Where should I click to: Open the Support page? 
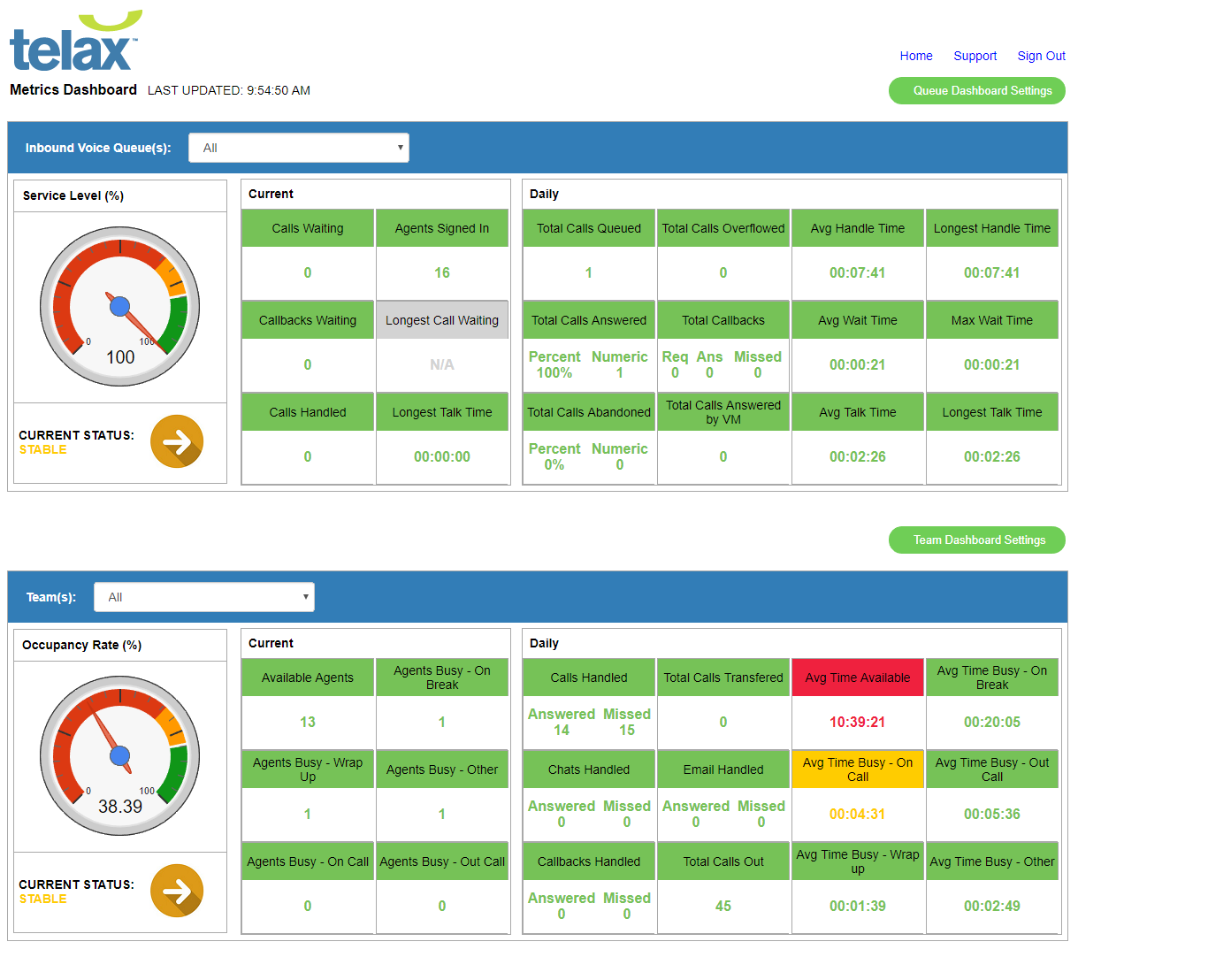(x=975, y=55)
